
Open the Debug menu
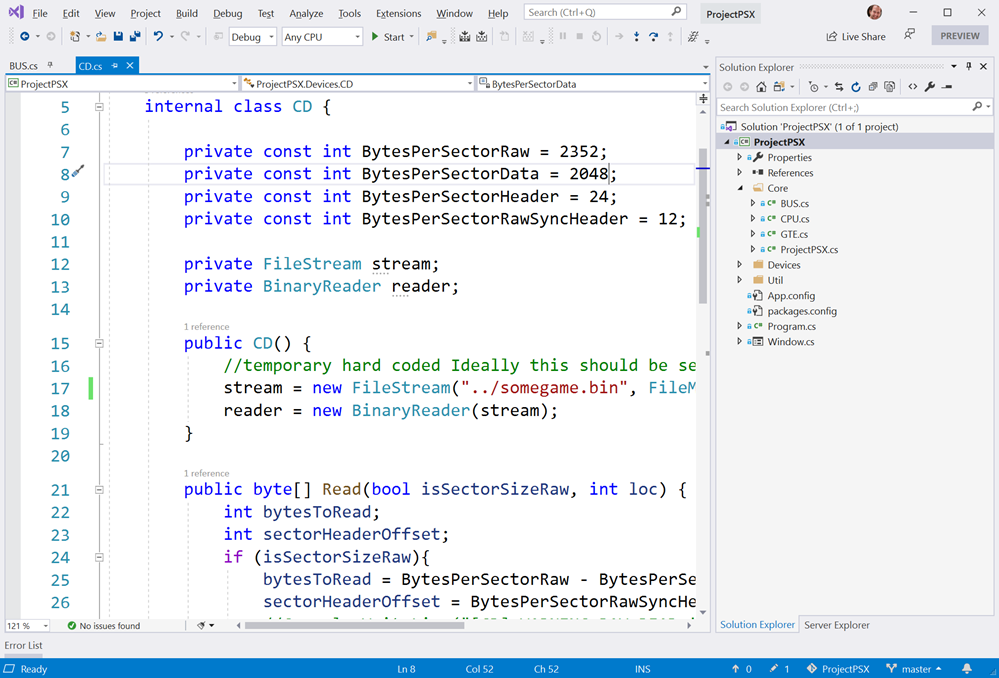point(227,13)
